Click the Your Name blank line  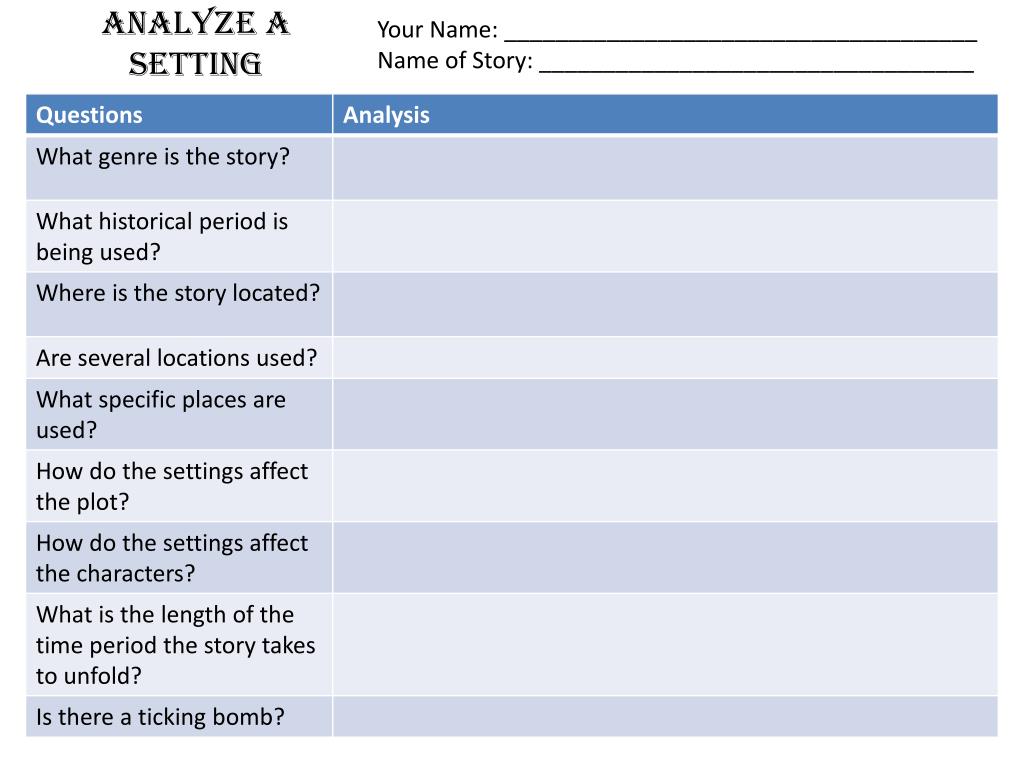point(741,31)
